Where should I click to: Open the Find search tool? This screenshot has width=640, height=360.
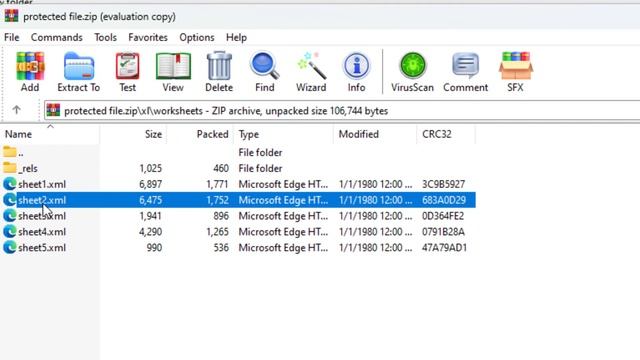(x=264, y=72)
